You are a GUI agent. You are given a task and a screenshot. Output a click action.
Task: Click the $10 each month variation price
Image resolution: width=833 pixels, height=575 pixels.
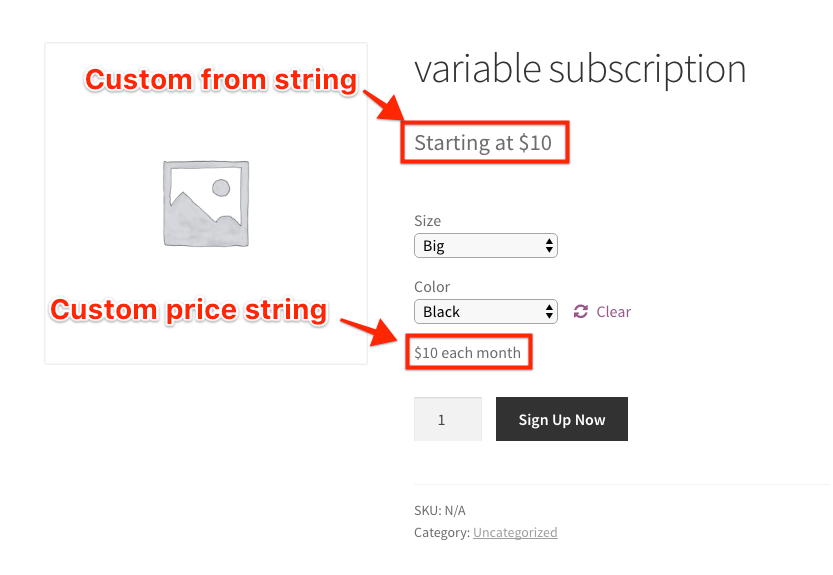tap(468, 352)
